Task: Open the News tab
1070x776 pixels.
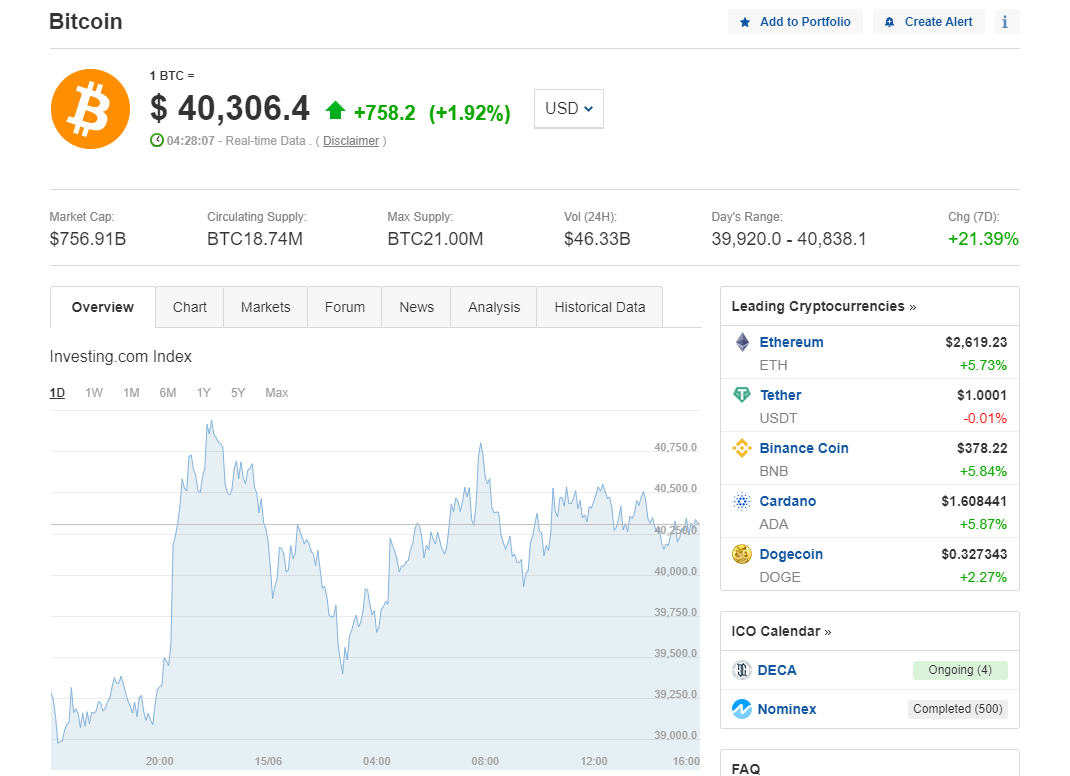Action: (x=416, y=307)
